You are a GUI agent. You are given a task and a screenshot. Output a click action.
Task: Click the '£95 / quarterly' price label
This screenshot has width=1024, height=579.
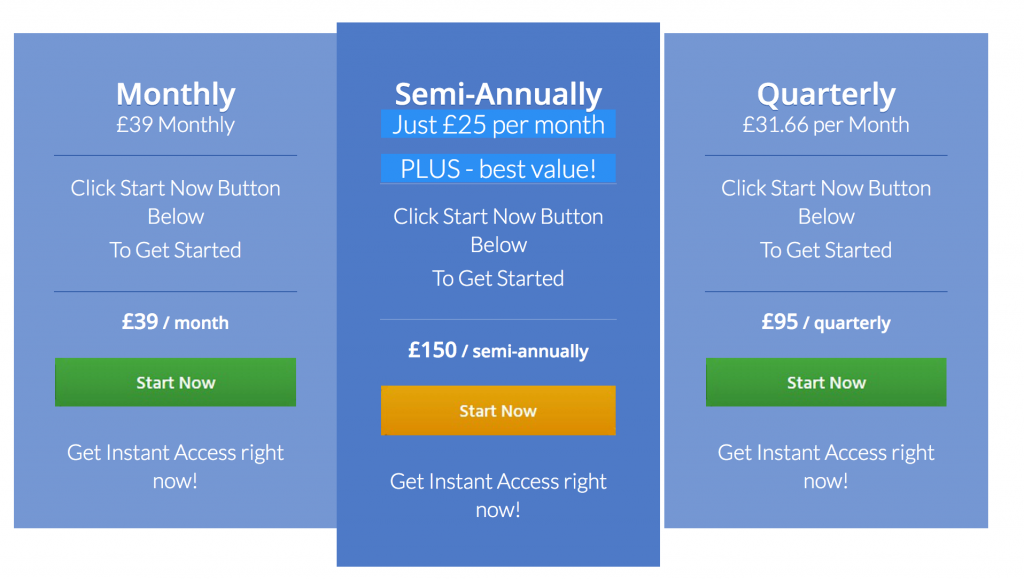coord(826,322)
